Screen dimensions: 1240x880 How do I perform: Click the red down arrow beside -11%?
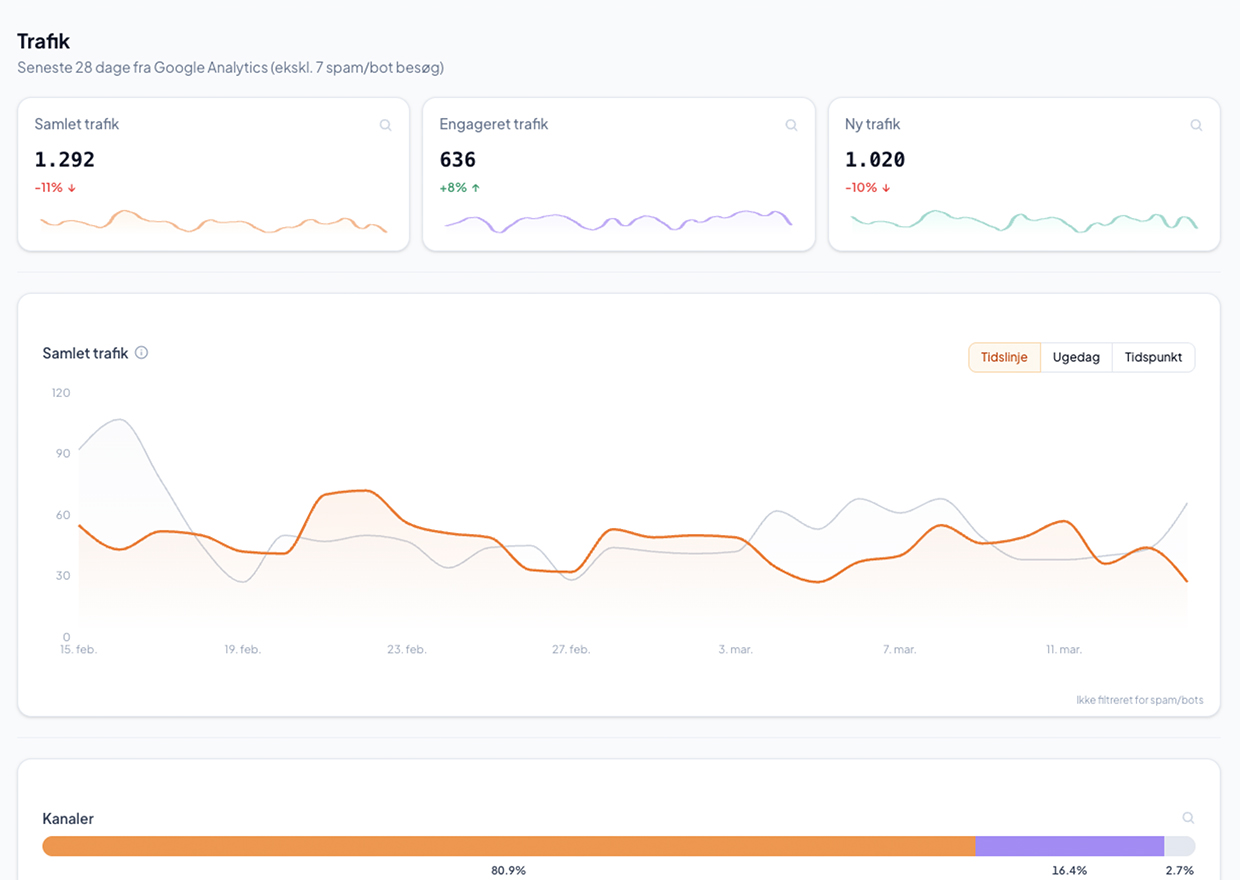[x=70, y=187]
